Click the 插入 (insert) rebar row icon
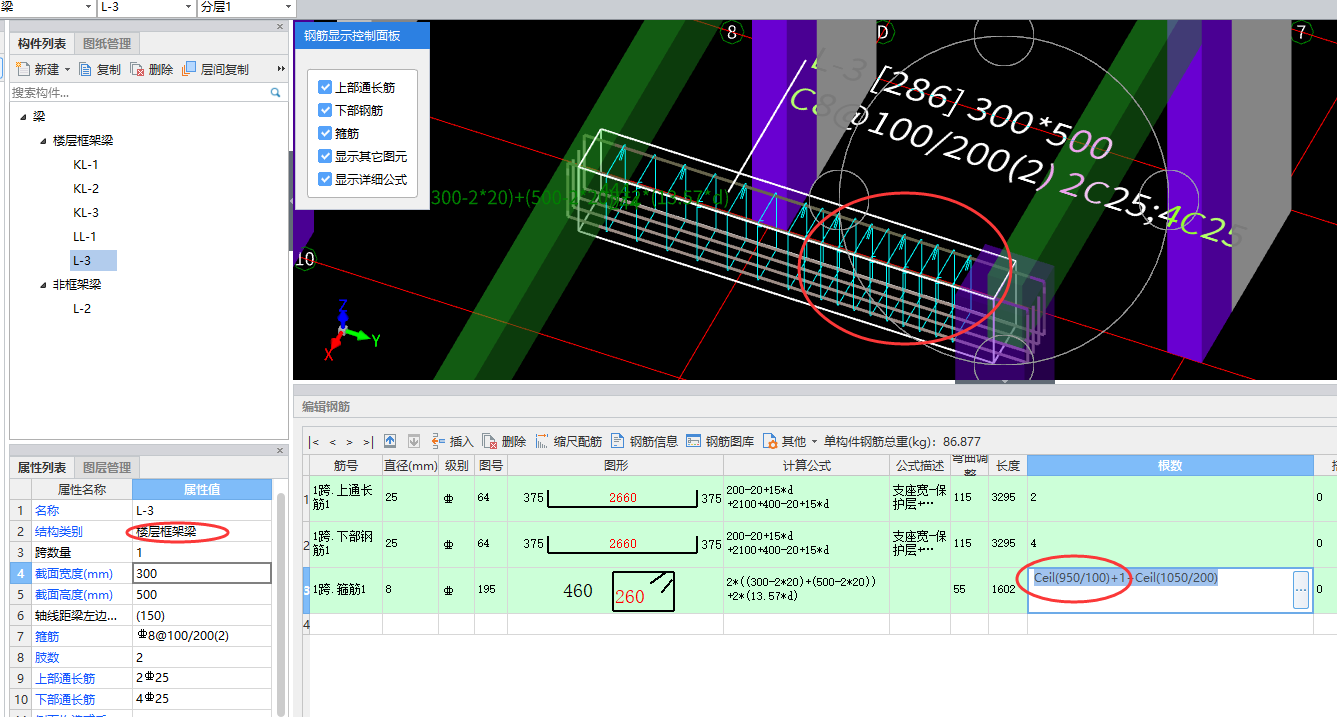Image resolution: width=1337 pixels, height=717 pixels. pos(438,441)
